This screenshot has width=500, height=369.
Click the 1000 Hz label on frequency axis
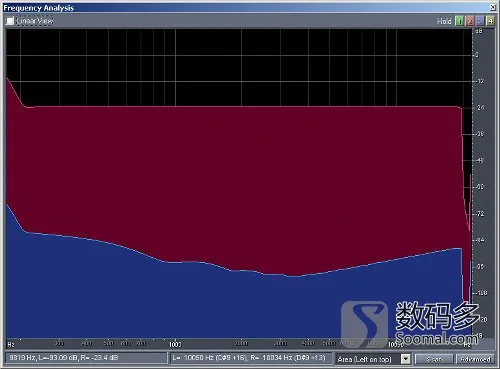pos(175,344)
